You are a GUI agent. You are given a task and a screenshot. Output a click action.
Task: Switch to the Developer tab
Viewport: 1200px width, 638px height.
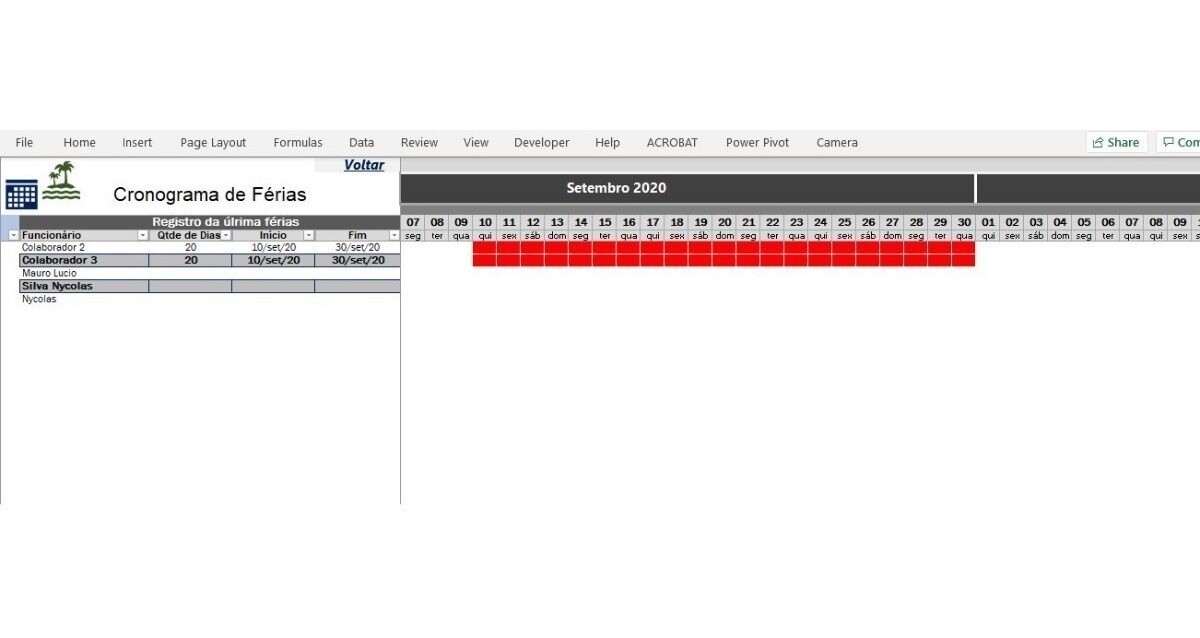coord(541,142)
